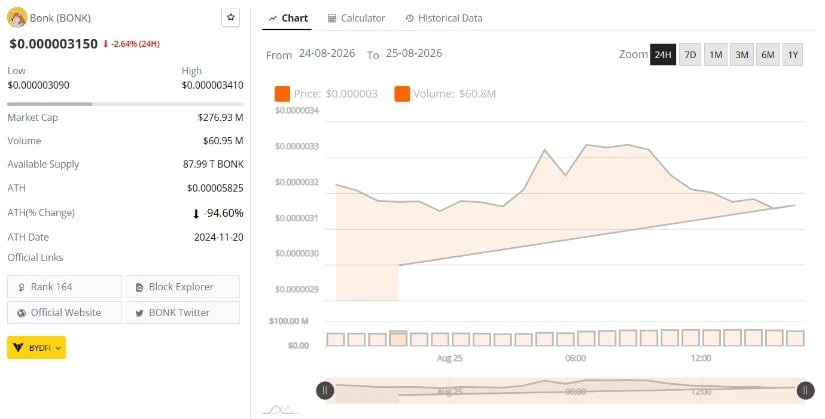Viewport: 825px width, 419px height.
Task: Visit the Official Website link
Action: click(64, 312)
